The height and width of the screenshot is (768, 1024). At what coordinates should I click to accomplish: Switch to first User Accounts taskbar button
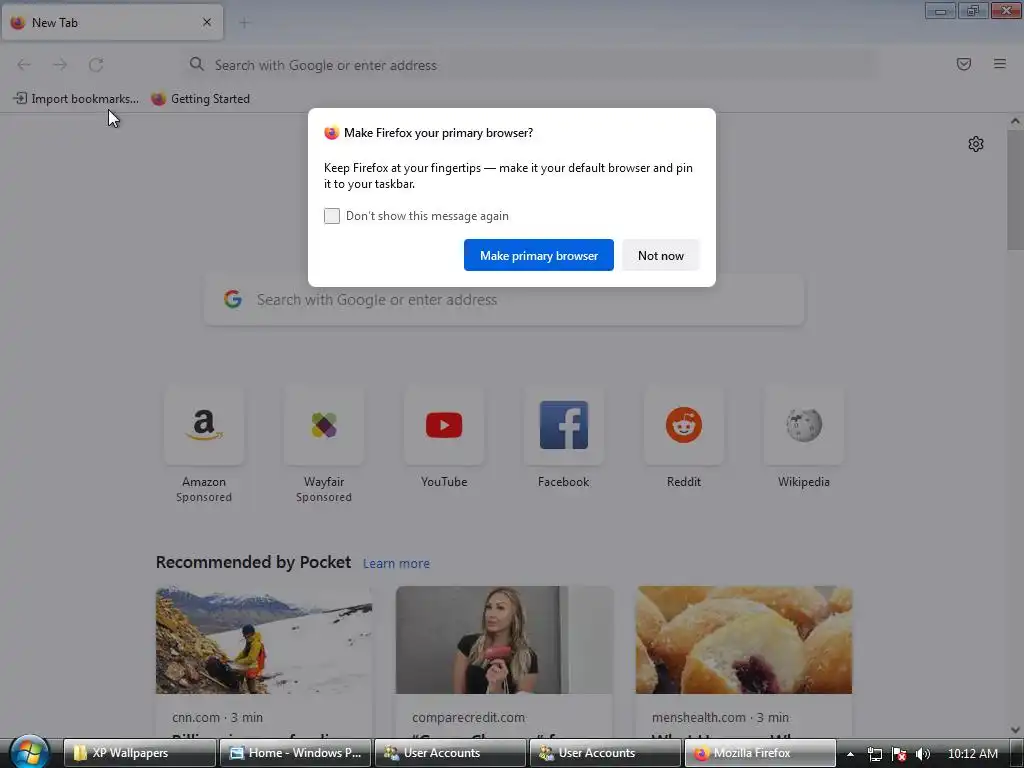451,753
